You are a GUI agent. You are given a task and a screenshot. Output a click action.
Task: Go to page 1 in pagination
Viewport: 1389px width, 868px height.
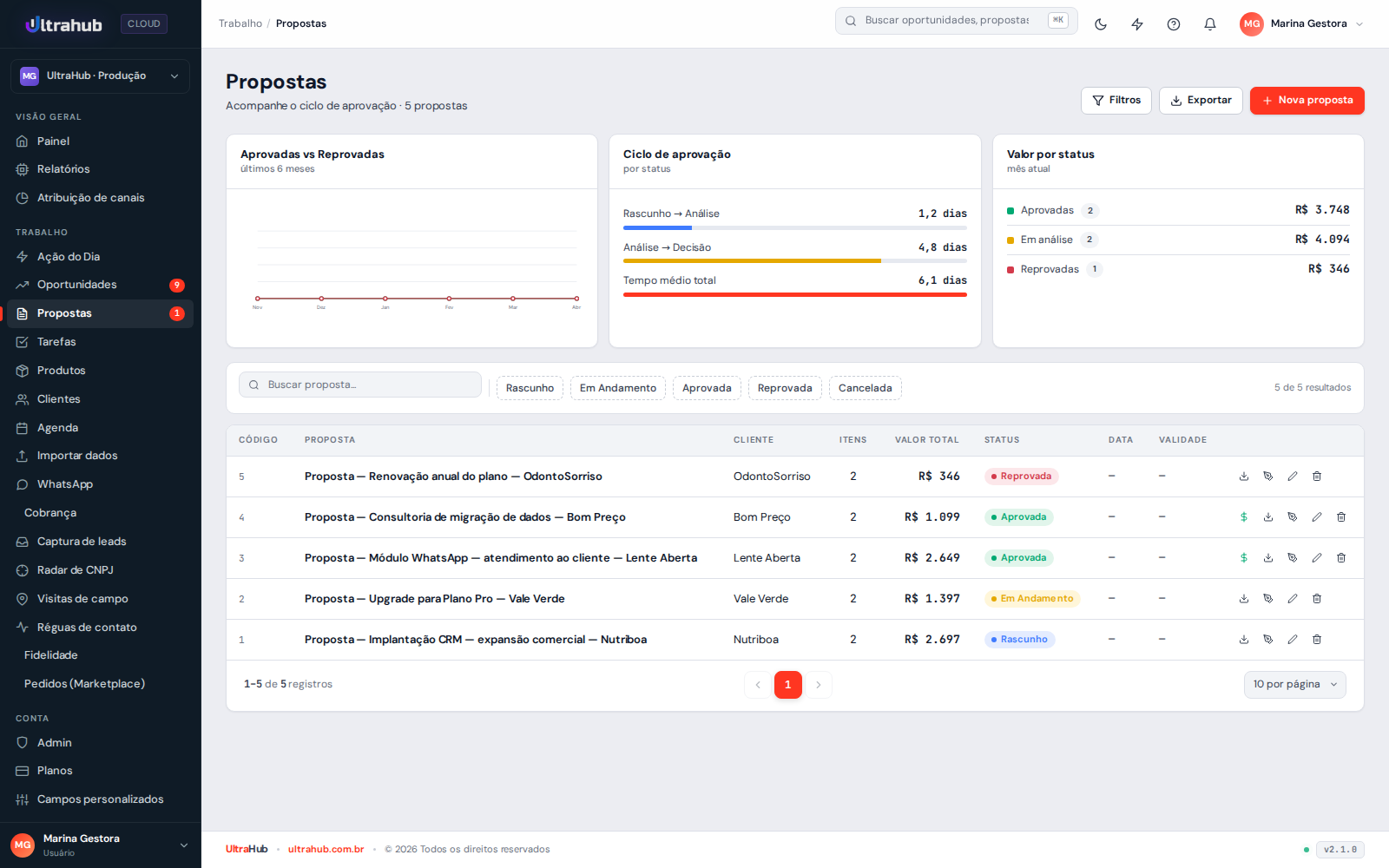tap(788, 685)
